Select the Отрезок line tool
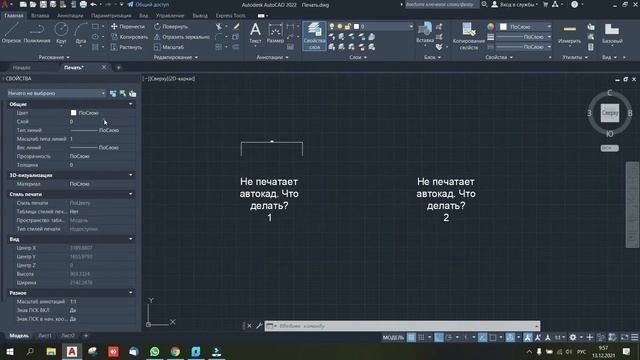 (11, 33)
